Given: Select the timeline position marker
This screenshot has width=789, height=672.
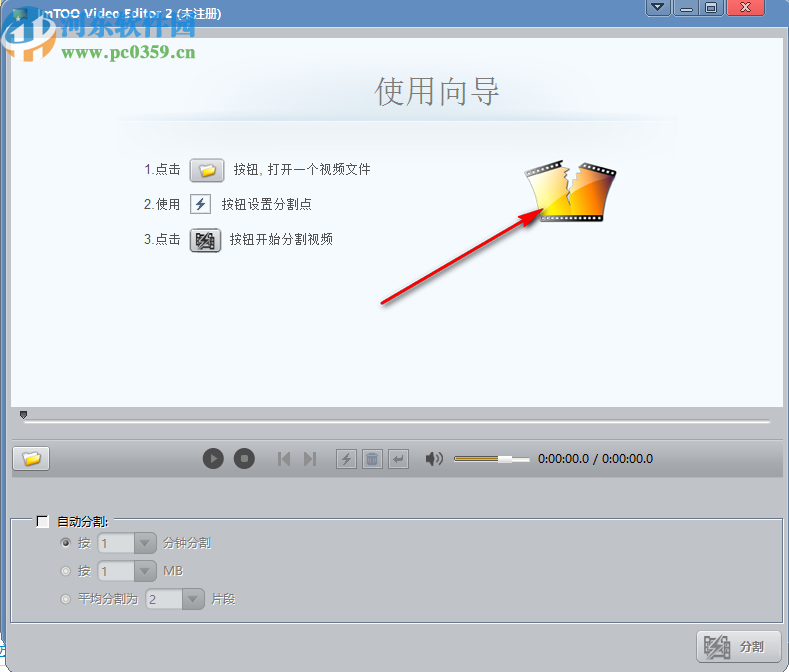Looking at the screenshot, I should tap(23, 415).
